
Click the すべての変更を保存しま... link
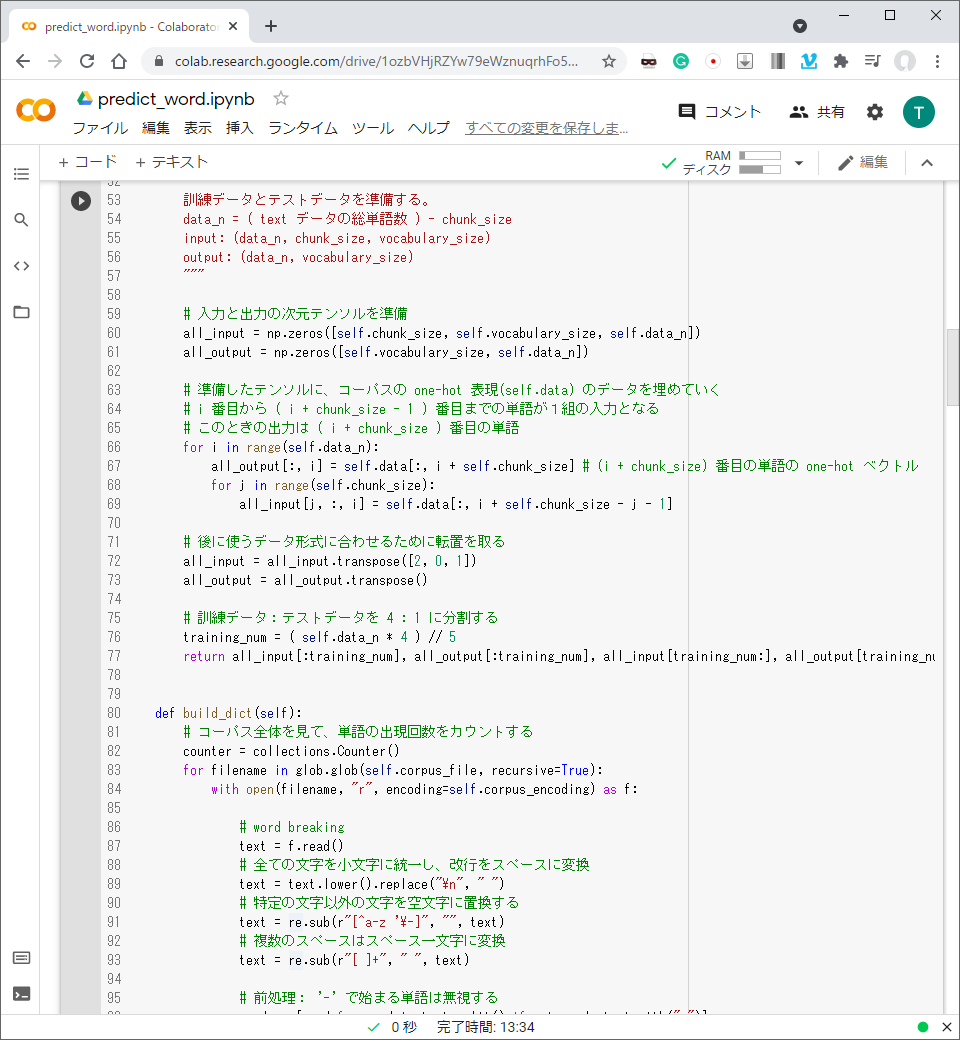point(546,128)
